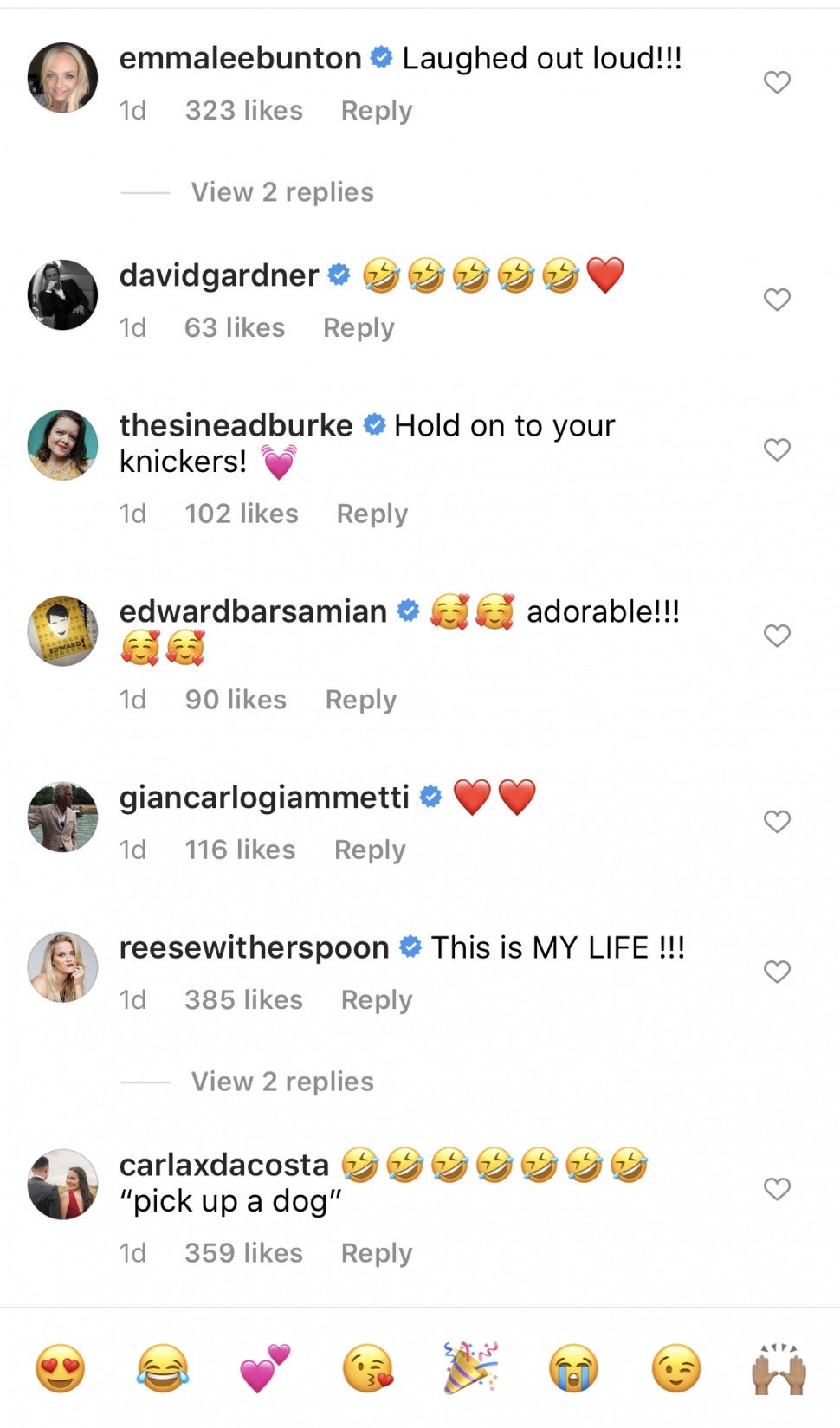This screenshot has height=1428, width=840.
Task: Open giancarlogiammetti's profile via username
Action: point(264,797)
